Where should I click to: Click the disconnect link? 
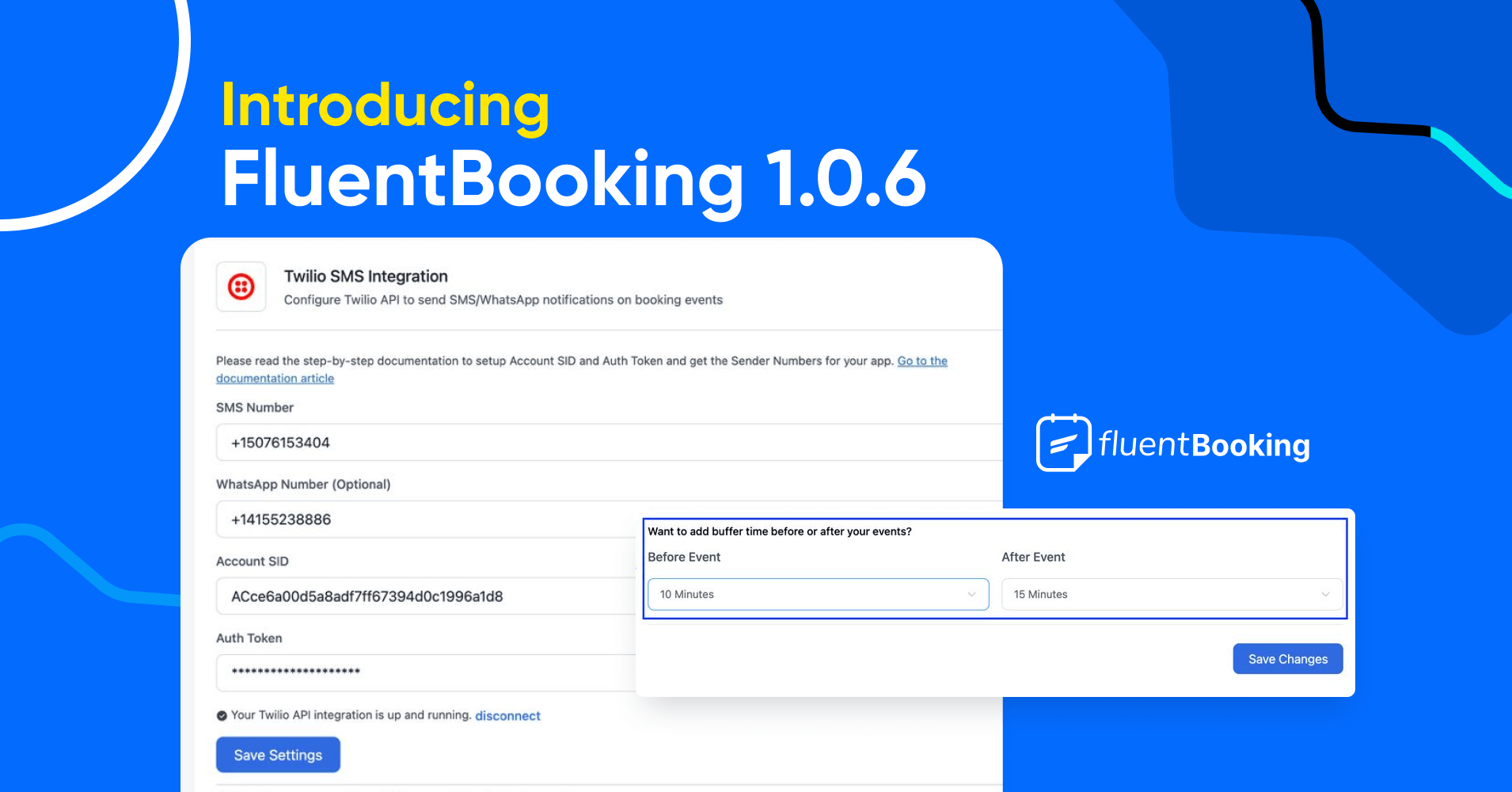(507, 716)
